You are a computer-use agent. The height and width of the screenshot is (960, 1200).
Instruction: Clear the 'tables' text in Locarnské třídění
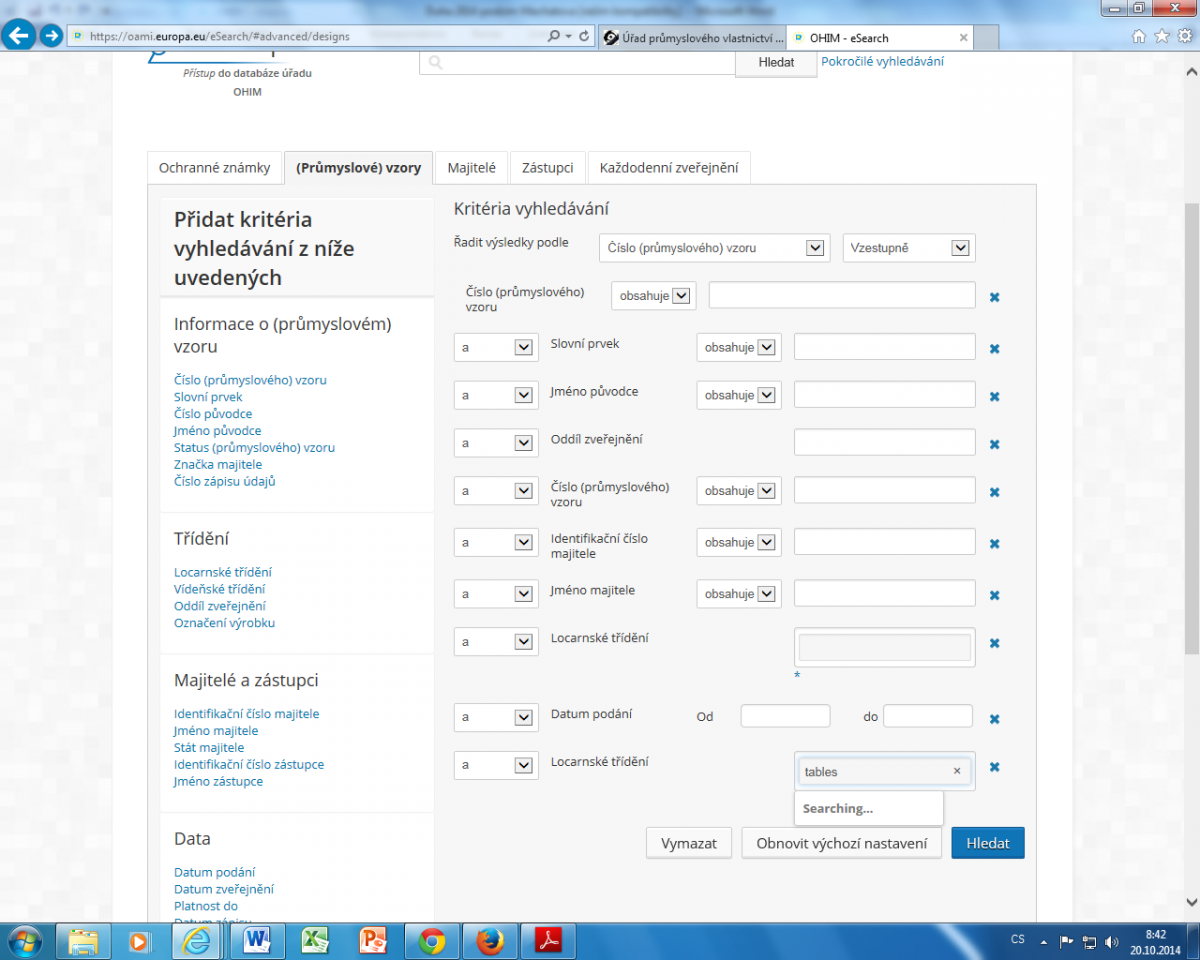[x=956, y=771]
